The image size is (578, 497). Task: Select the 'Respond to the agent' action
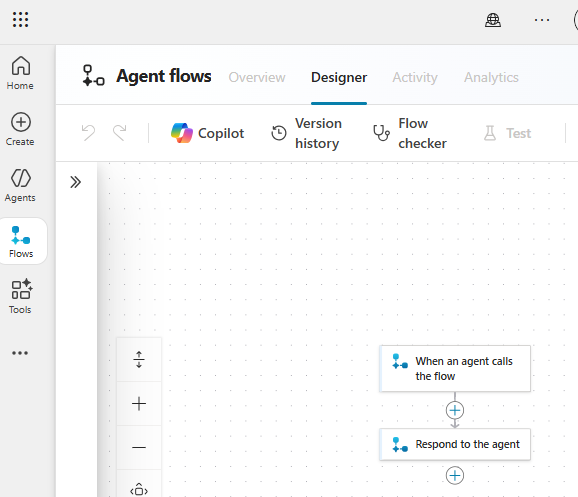(x=455, y=444)
